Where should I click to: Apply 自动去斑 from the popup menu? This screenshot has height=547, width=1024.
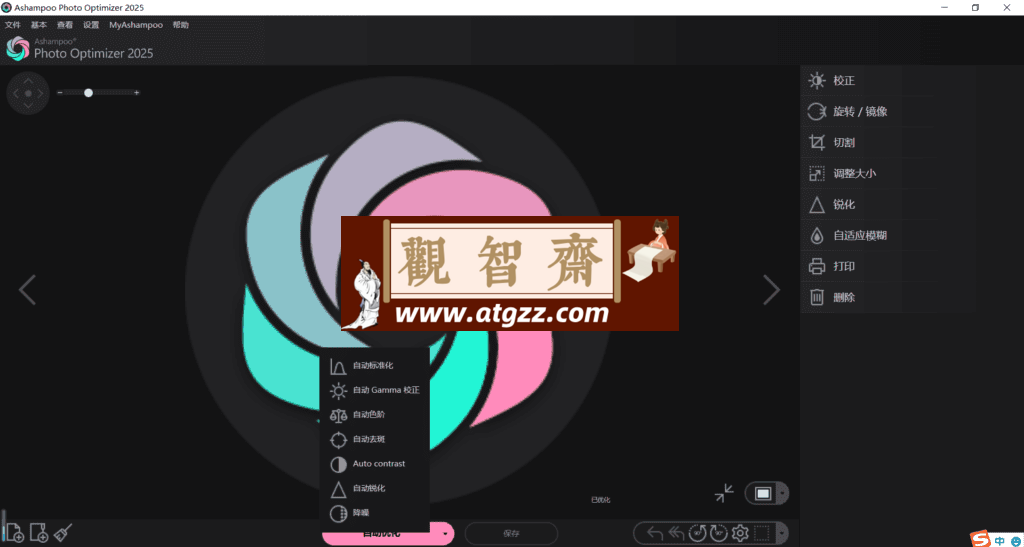(x=374, y=439)
